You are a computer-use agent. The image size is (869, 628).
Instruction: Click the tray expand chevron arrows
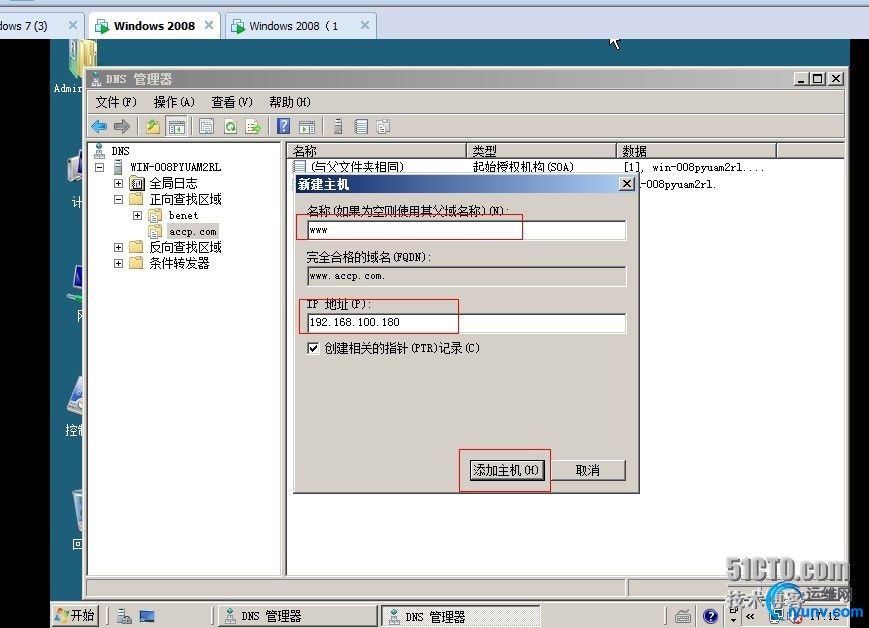750,616
